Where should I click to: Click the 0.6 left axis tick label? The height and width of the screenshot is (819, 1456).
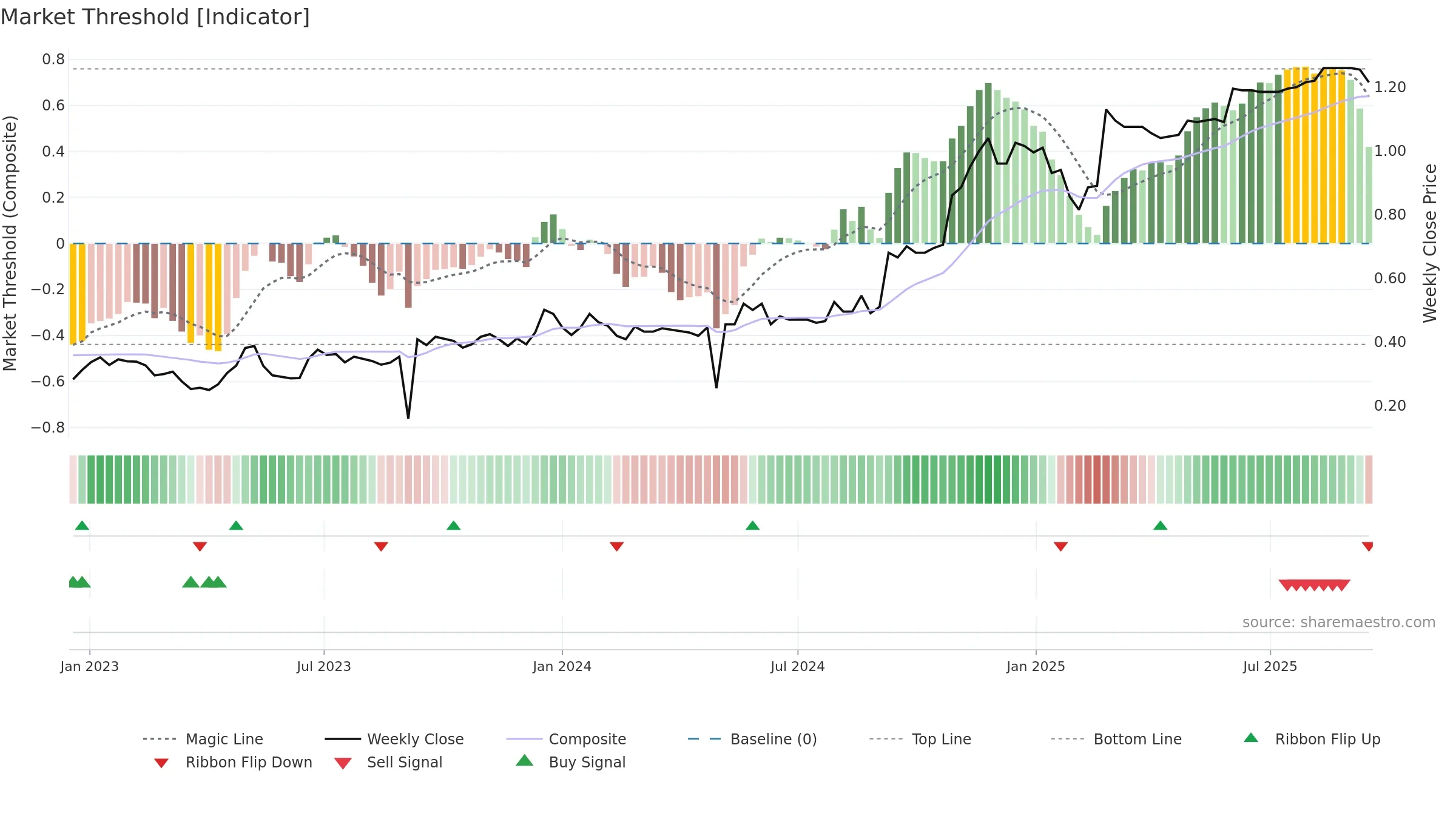pos(53,106)
